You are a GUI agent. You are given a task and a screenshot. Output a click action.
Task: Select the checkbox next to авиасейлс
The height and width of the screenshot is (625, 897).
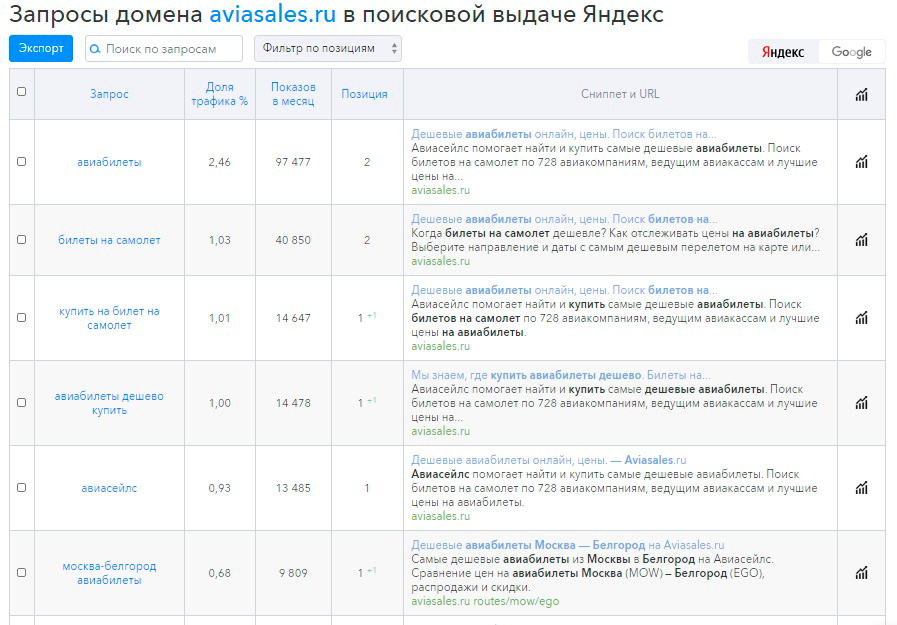[x=22, y=488]
